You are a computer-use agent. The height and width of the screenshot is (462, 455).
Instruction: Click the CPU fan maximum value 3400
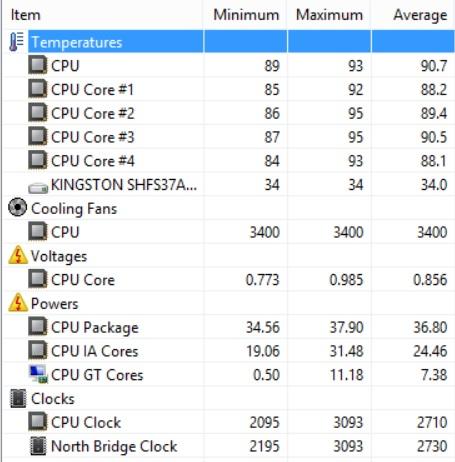(348, 232)
